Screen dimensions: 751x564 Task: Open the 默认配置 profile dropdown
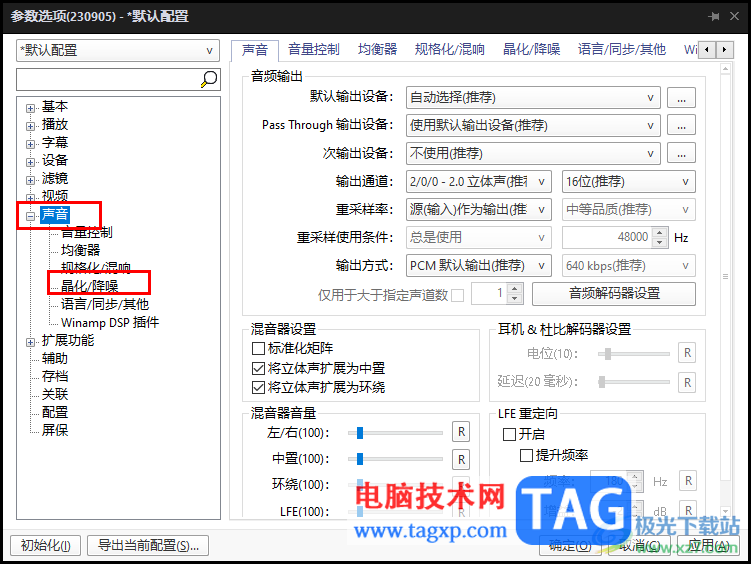click(118, 50)
